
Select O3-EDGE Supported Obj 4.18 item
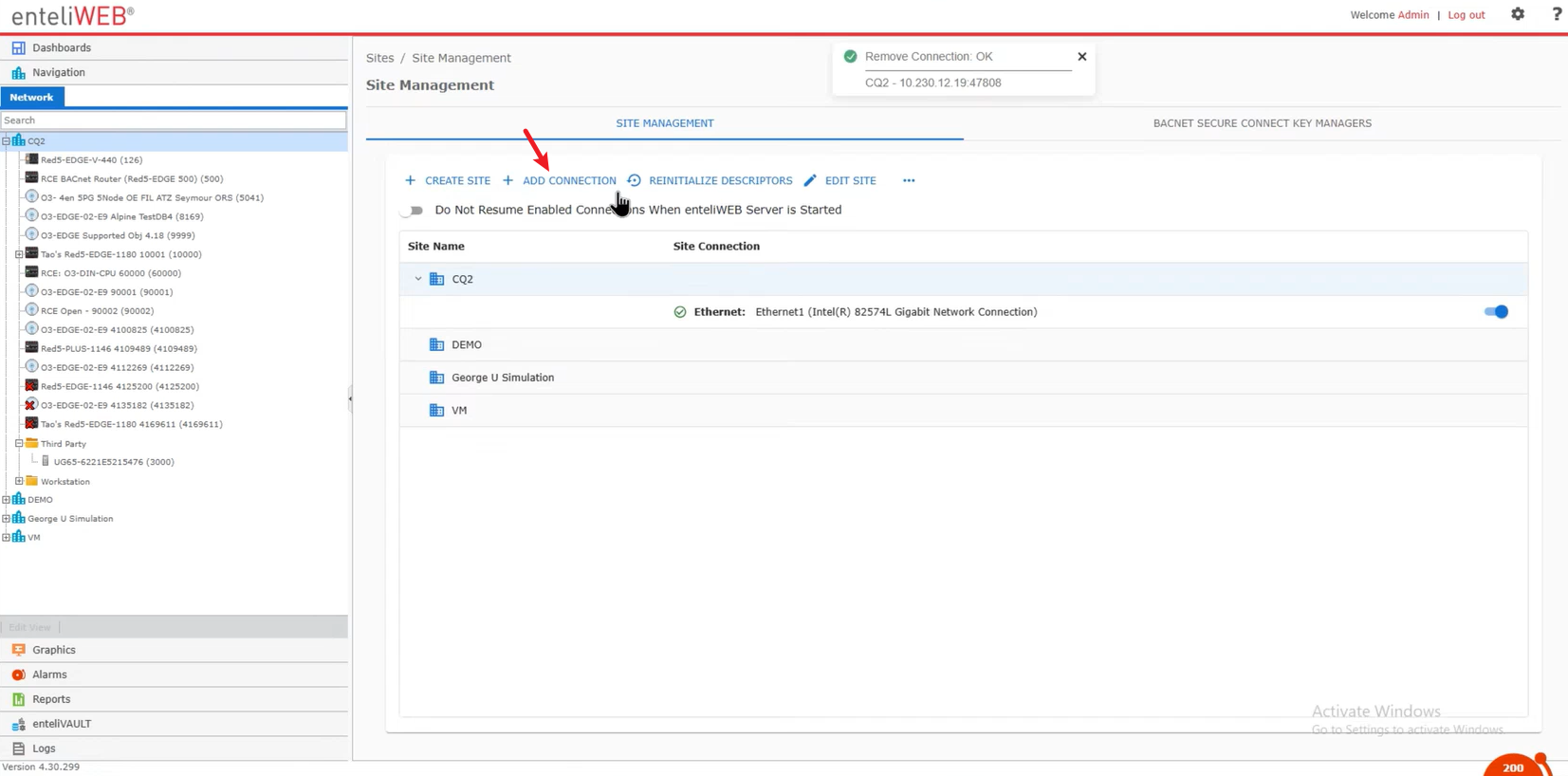click(118, 235)
